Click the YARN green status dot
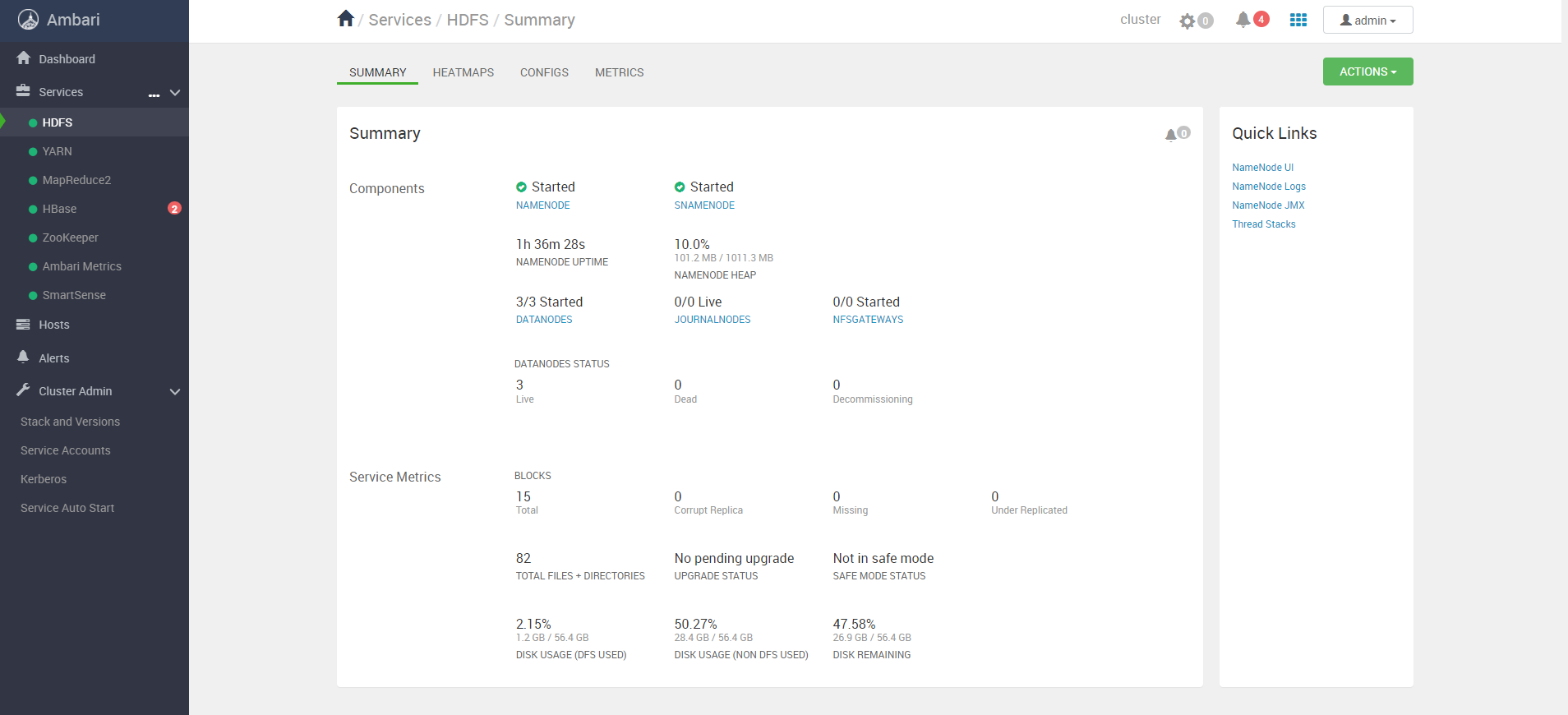The height and width of the screenshot is (715, 1568). coord(33,152)
